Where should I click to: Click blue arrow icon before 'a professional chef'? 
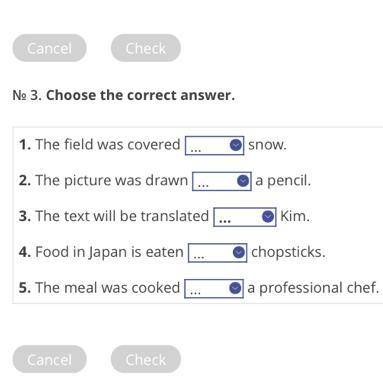coord(235,288)
